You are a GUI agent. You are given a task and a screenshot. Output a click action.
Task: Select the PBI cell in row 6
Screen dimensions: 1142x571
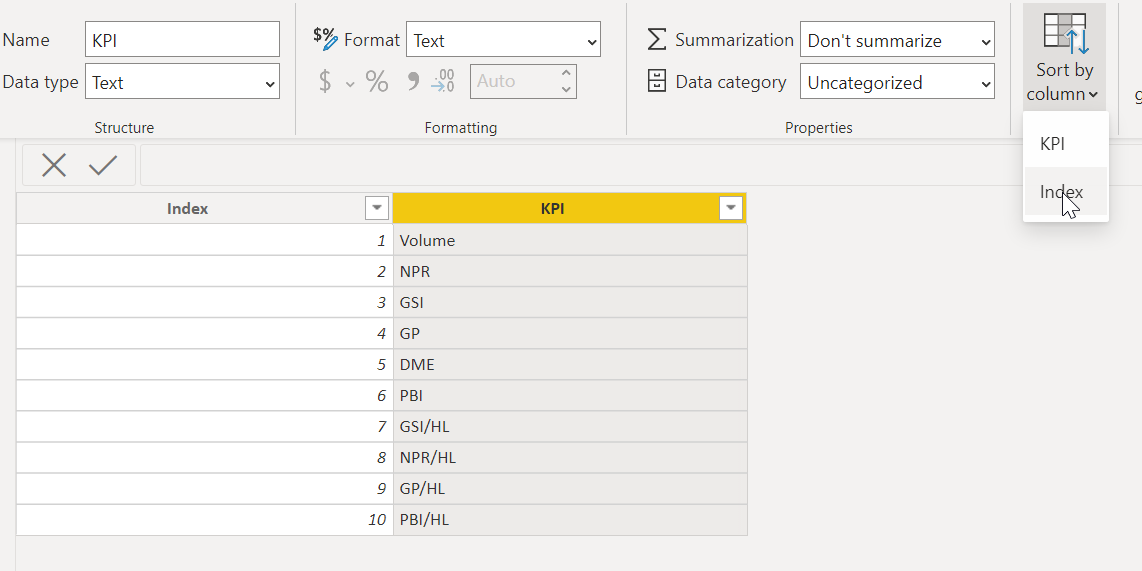coord(570,395)
